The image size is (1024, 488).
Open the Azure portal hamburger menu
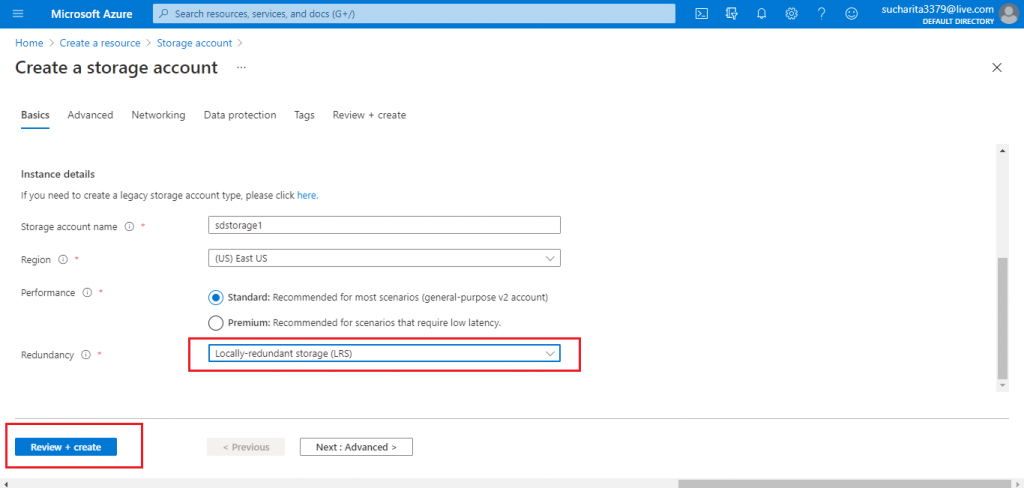18,14
